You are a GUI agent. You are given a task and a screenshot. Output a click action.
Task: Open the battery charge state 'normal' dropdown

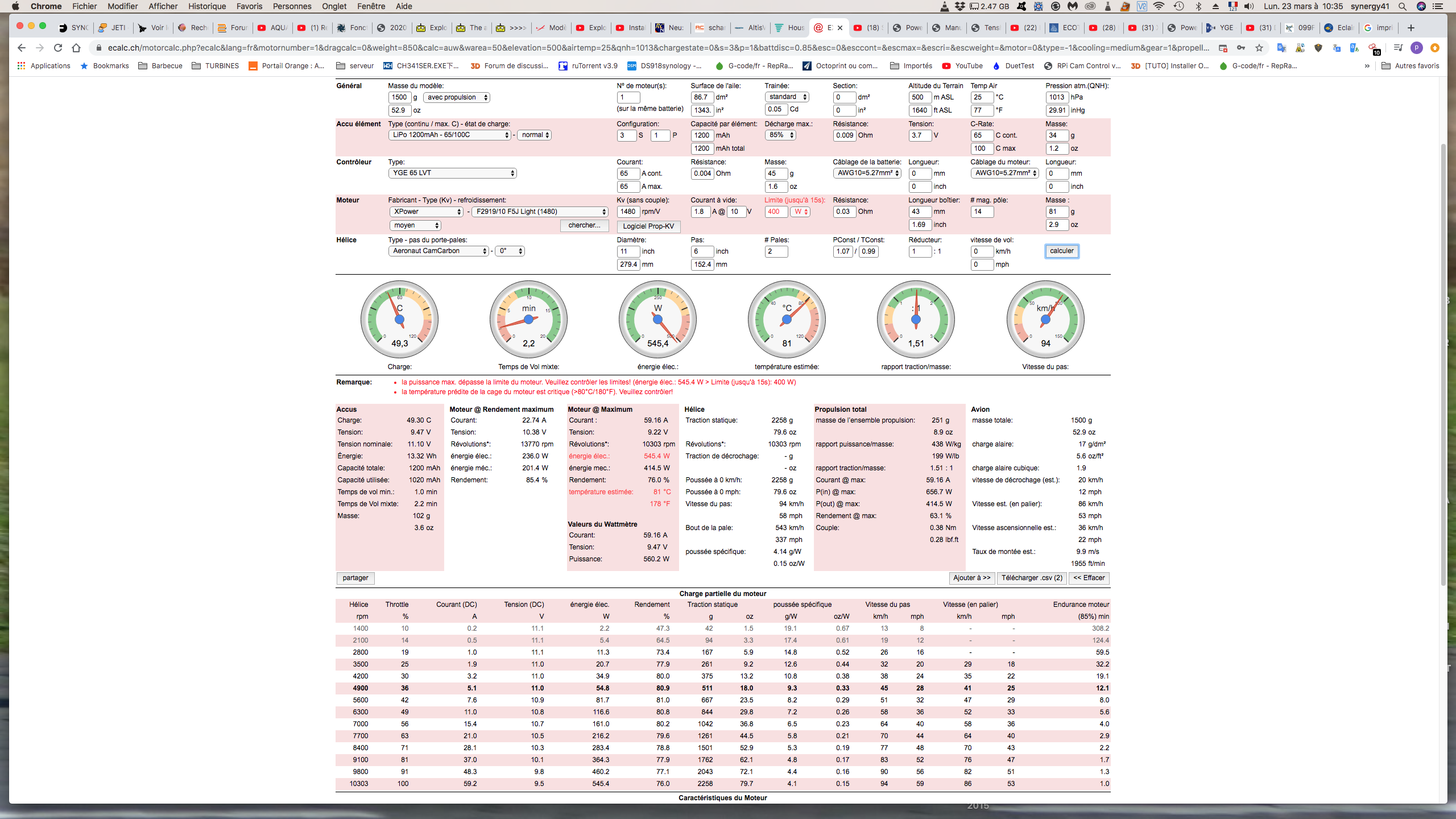click(x=534, y=135)
